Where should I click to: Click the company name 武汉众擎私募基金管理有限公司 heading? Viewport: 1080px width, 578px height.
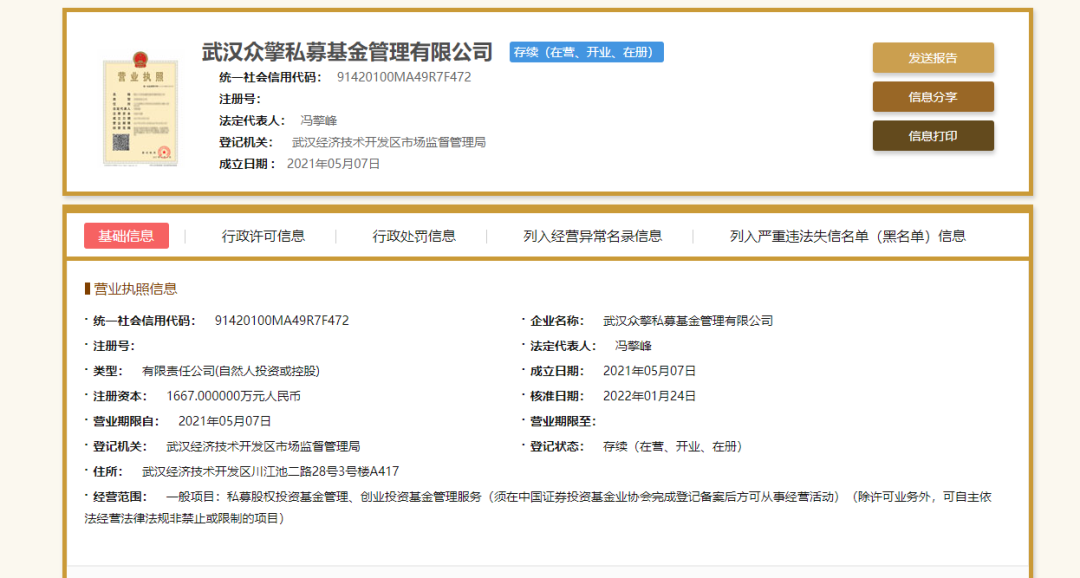click(x=345, y=50)
